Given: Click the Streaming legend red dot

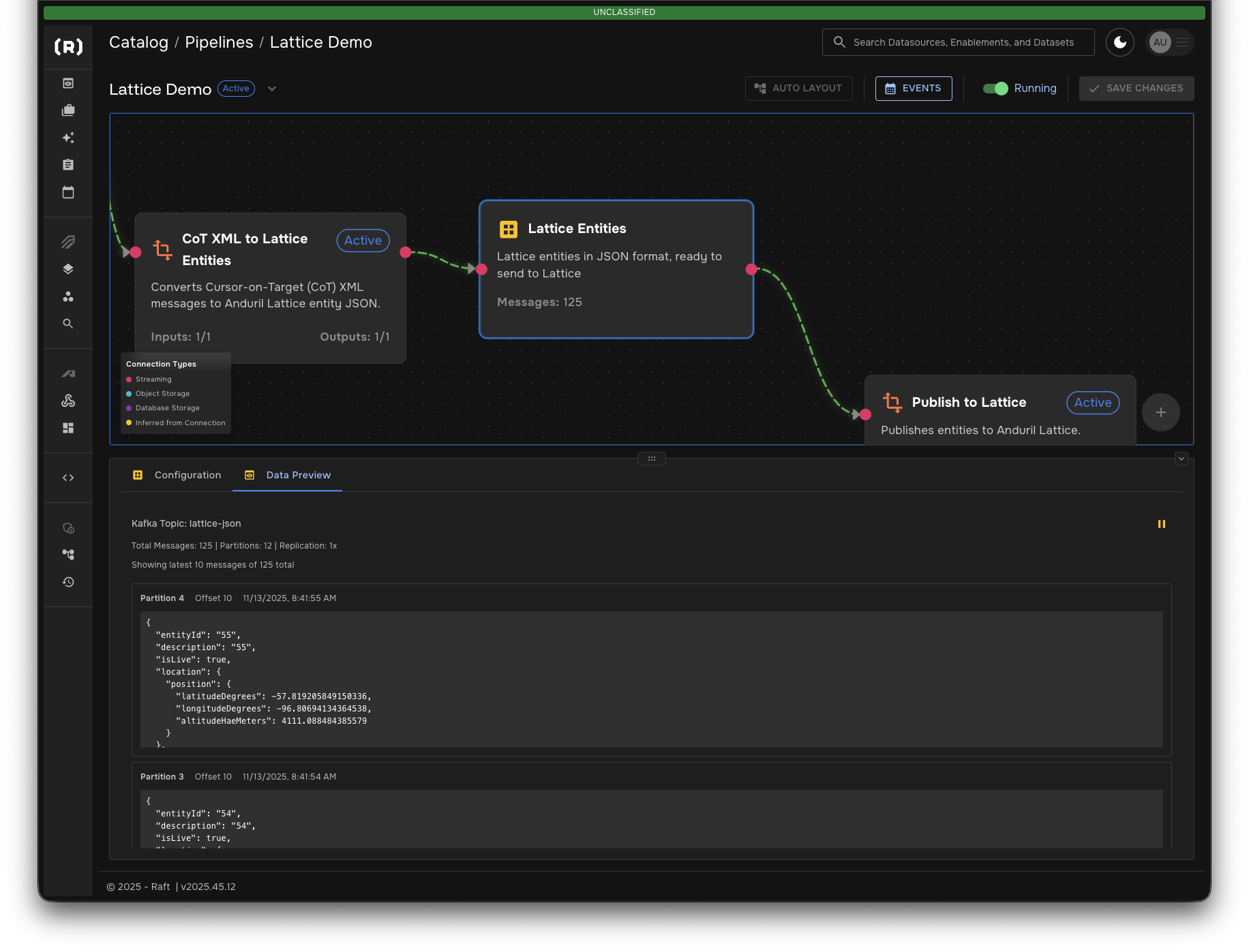Looking at the screenshot, I should 129,380.
